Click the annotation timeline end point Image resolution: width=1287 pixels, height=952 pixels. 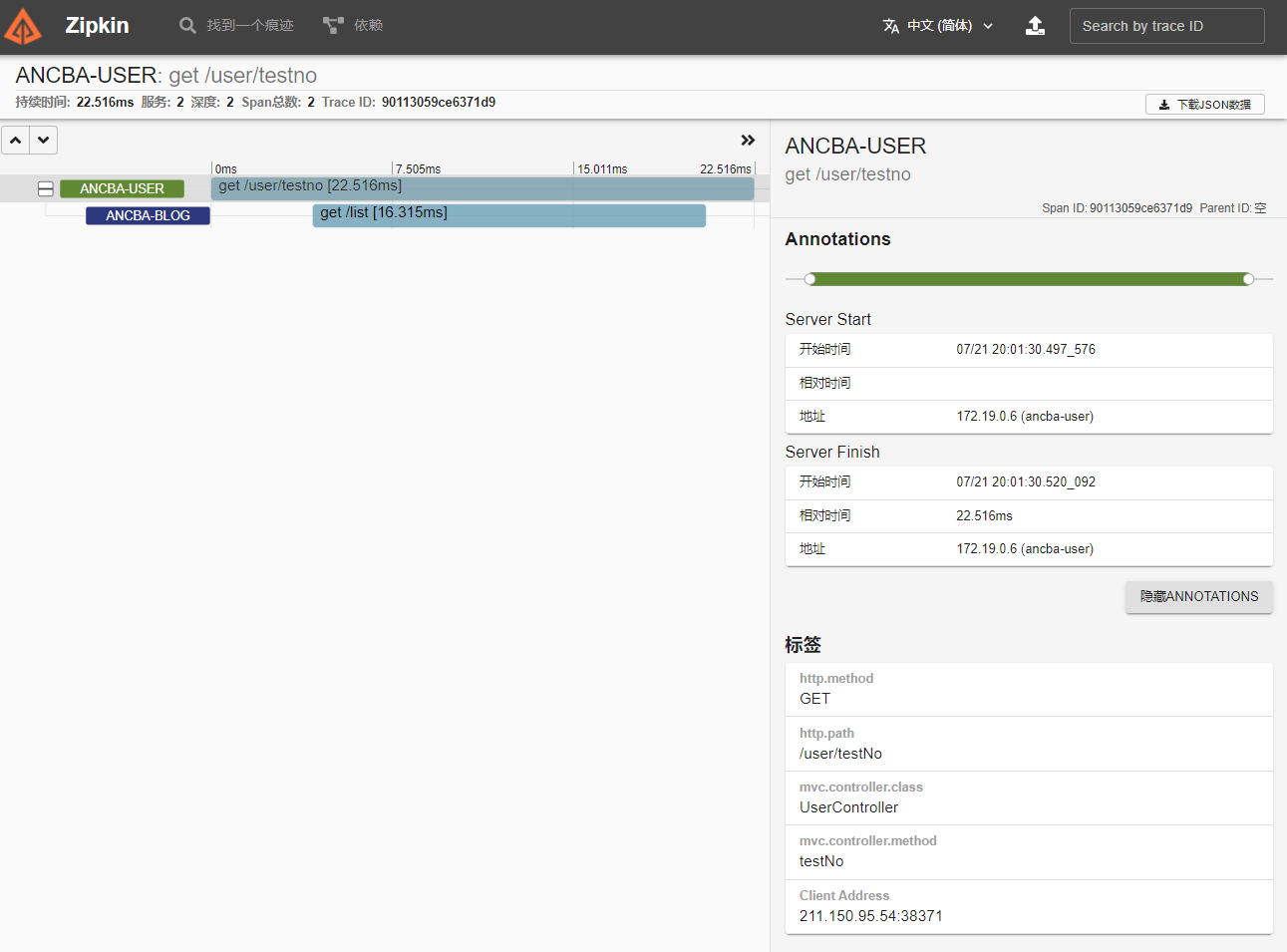1248,279
